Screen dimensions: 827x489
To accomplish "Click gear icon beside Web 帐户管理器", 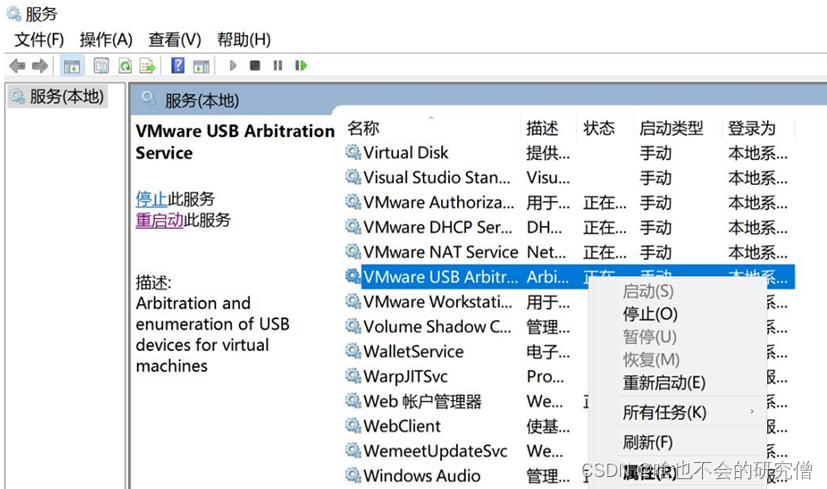I will coord(353,400).
